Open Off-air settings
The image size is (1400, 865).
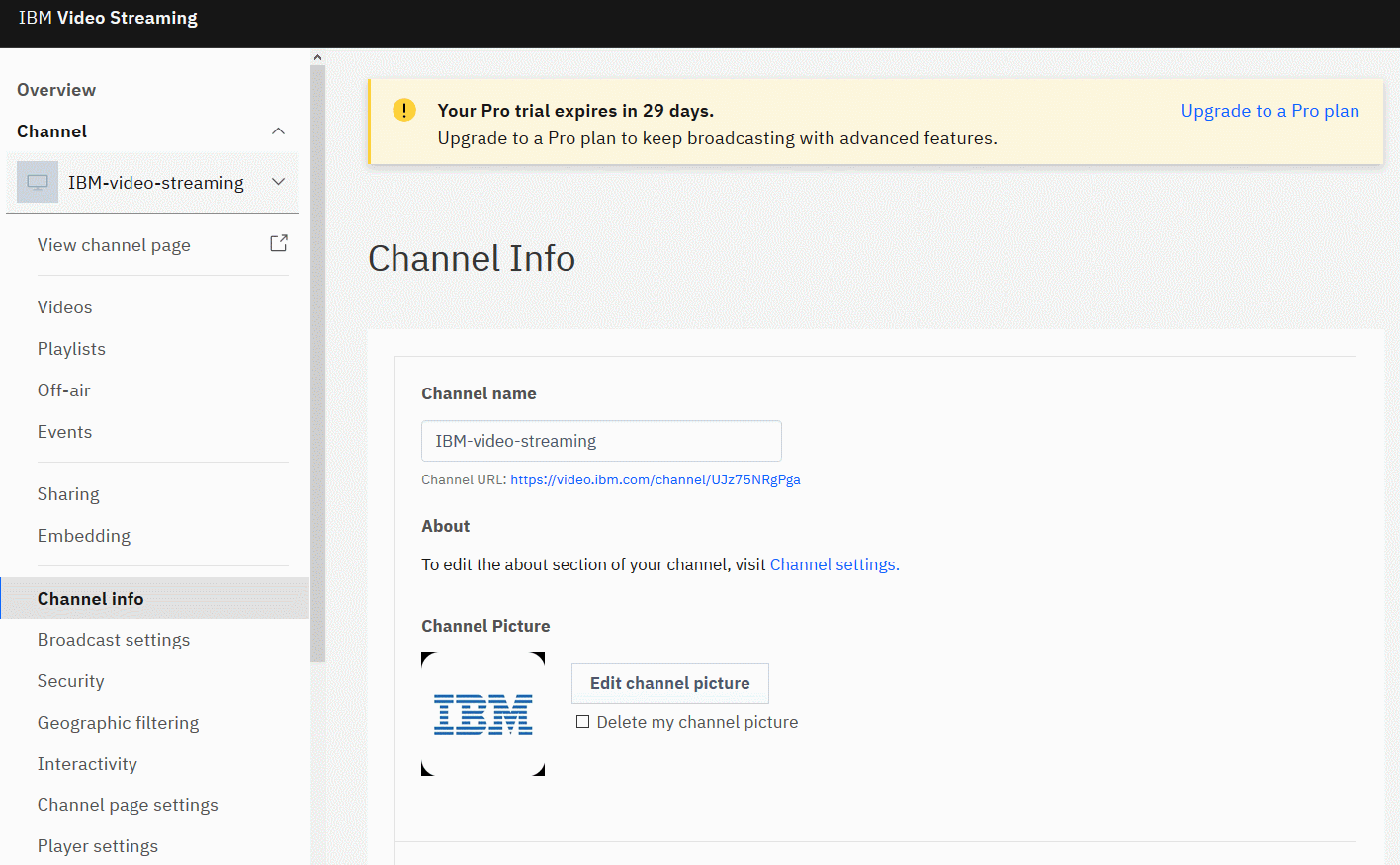[63, 390]
